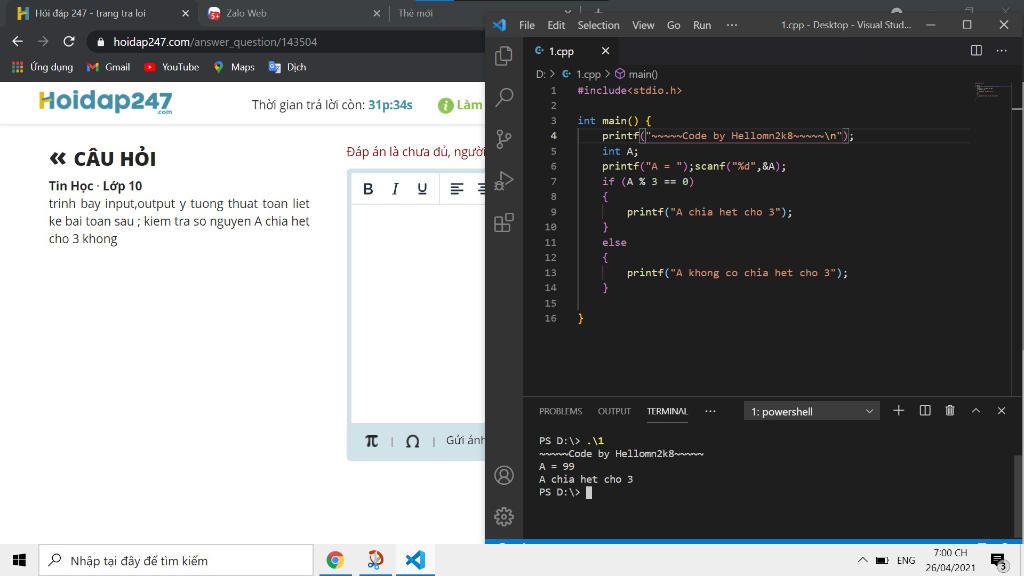Switch to the TERMINAL panel tab
The image size is (1024, 576).
tap(667, 411)
